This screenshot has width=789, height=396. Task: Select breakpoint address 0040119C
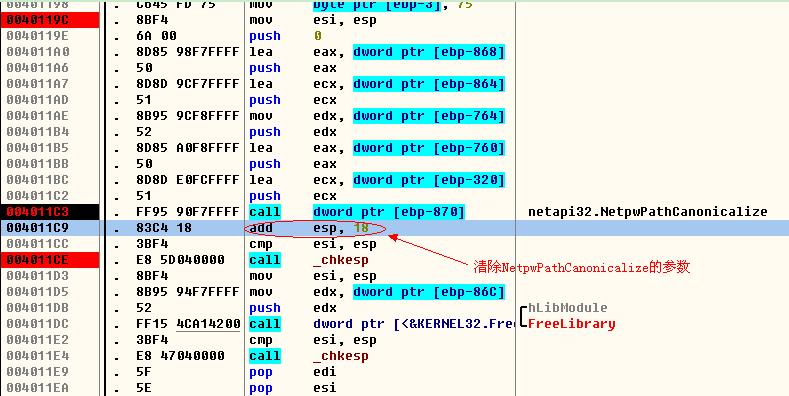[x=38, y=20]
